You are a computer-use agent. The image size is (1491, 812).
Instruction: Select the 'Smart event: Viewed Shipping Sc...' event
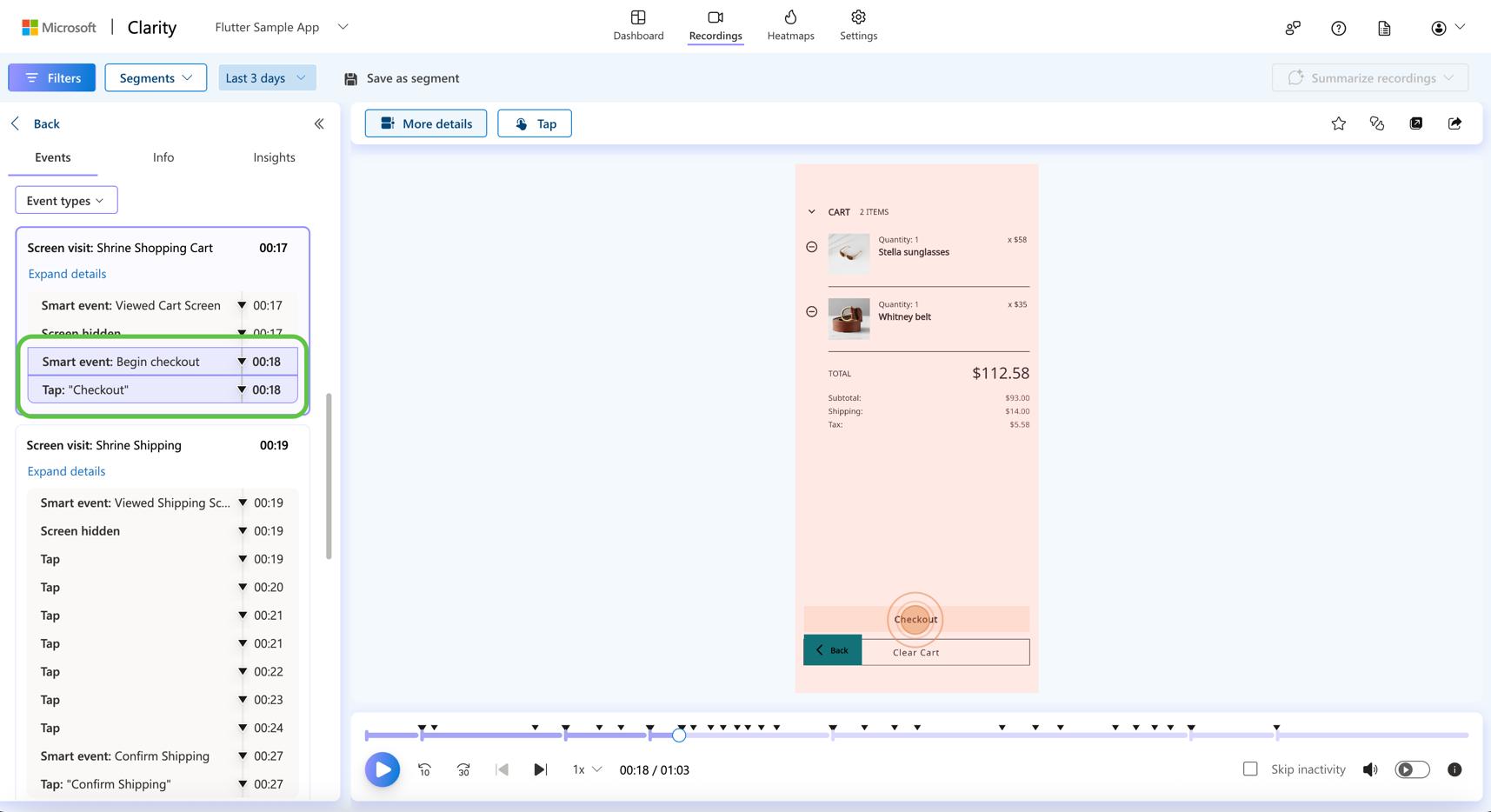click(x=163, y=503)
